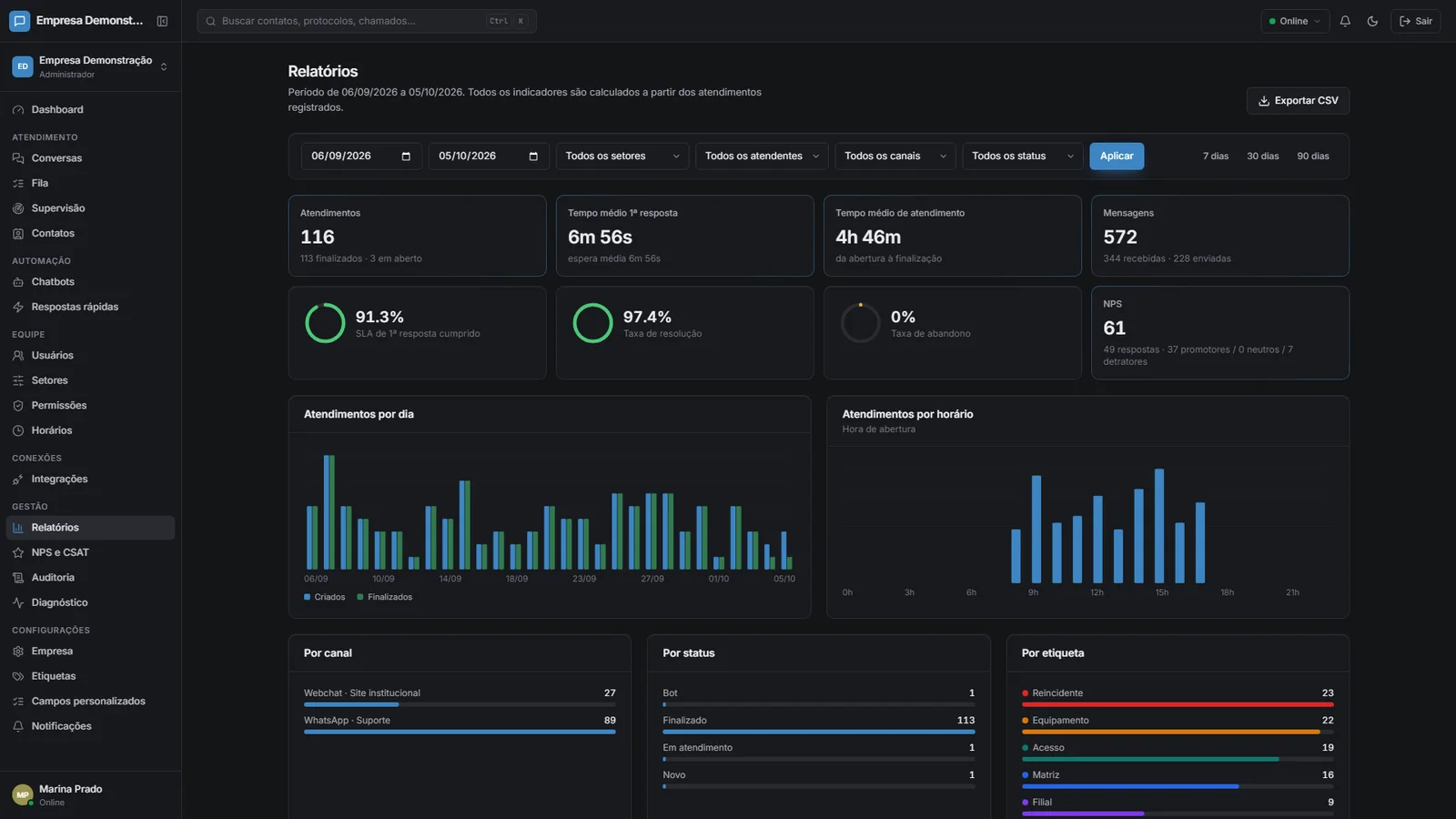Toggle the sidebar collapse icon
The image size is (1456, 819).
tap(162, 21)
